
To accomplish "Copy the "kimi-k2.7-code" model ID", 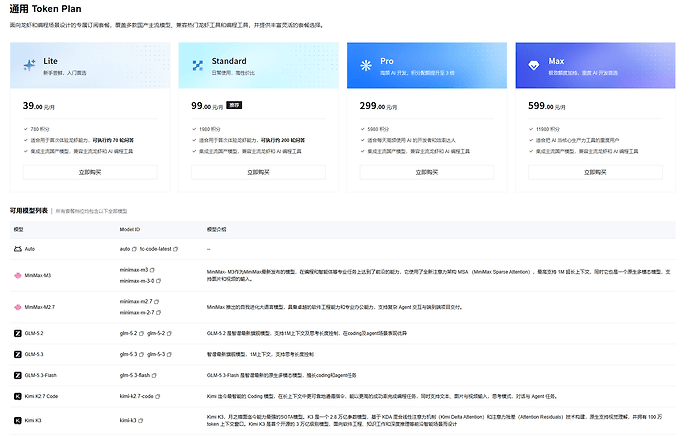I will (x=158, y=396).
